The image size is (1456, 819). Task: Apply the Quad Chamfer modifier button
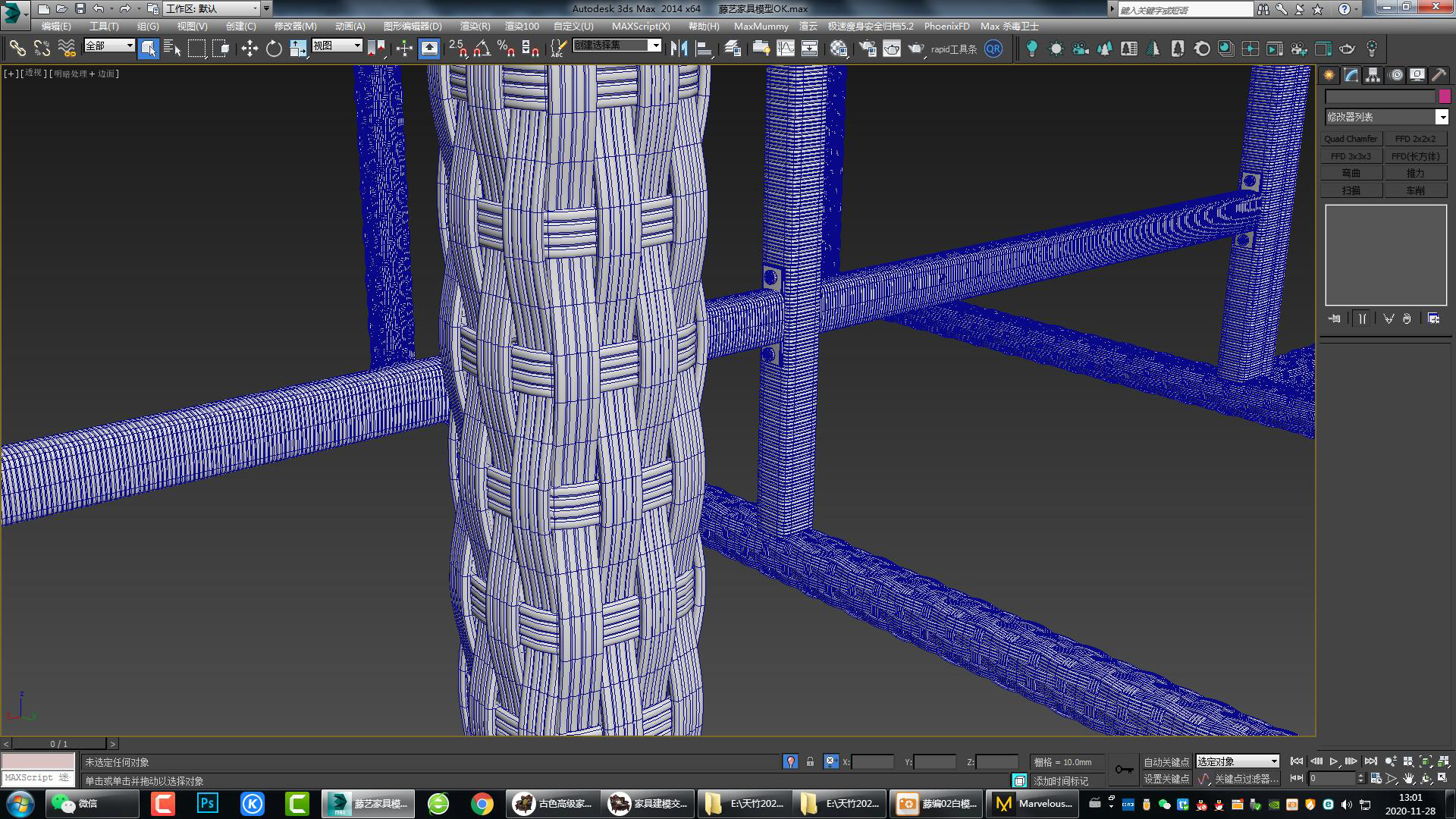(x=1351, y=139)
